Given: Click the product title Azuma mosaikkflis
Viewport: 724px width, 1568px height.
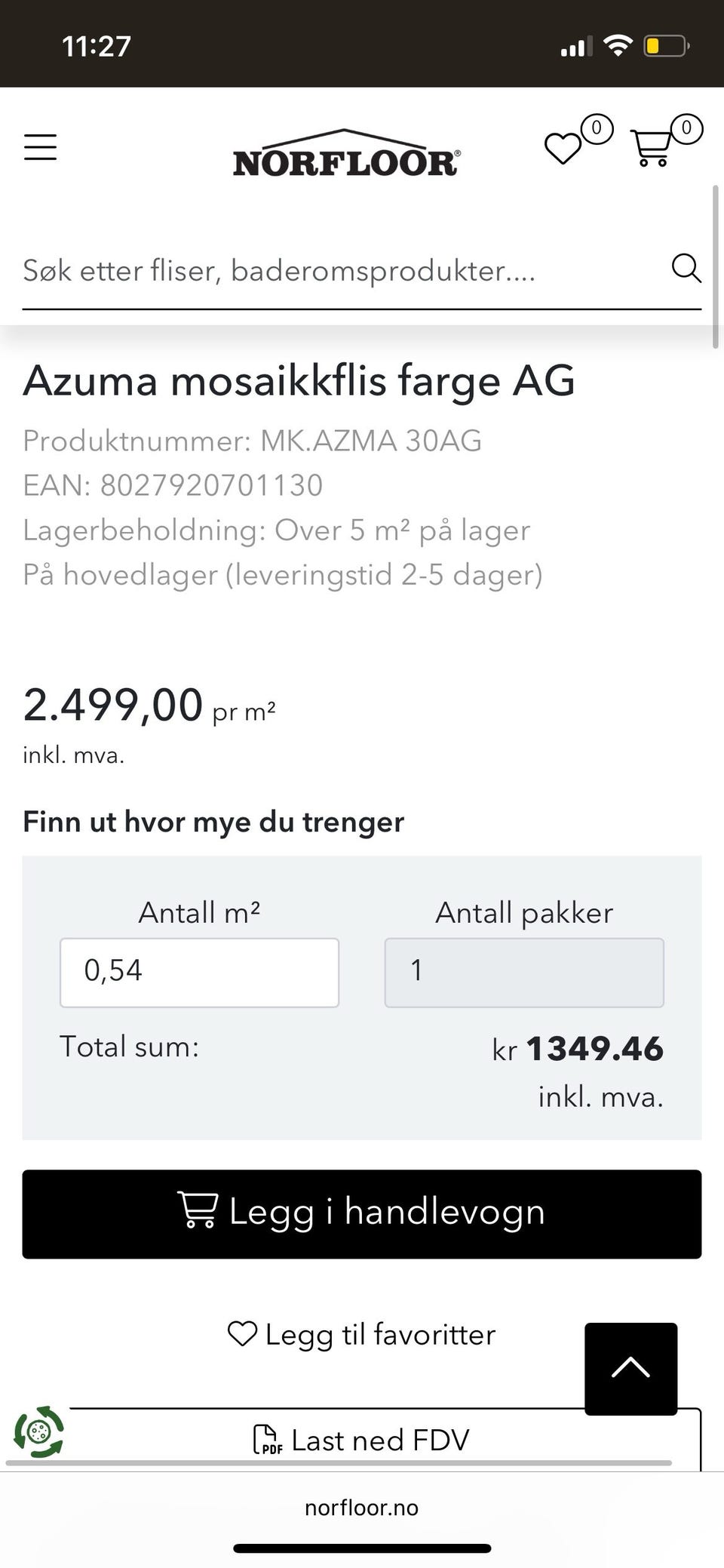Looking at the screenshot, I should [299, 380].
